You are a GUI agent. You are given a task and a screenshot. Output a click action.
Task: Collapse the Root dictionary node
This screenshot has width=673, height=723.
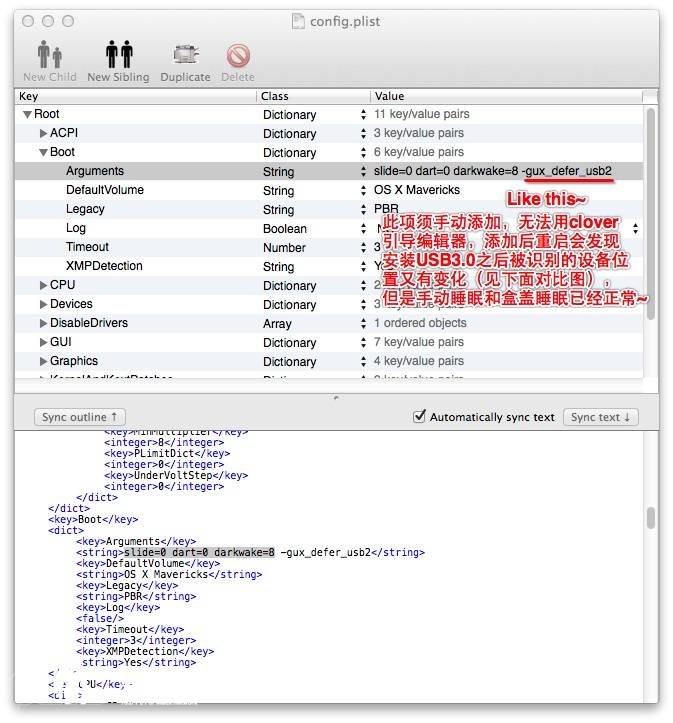(27, 115)
